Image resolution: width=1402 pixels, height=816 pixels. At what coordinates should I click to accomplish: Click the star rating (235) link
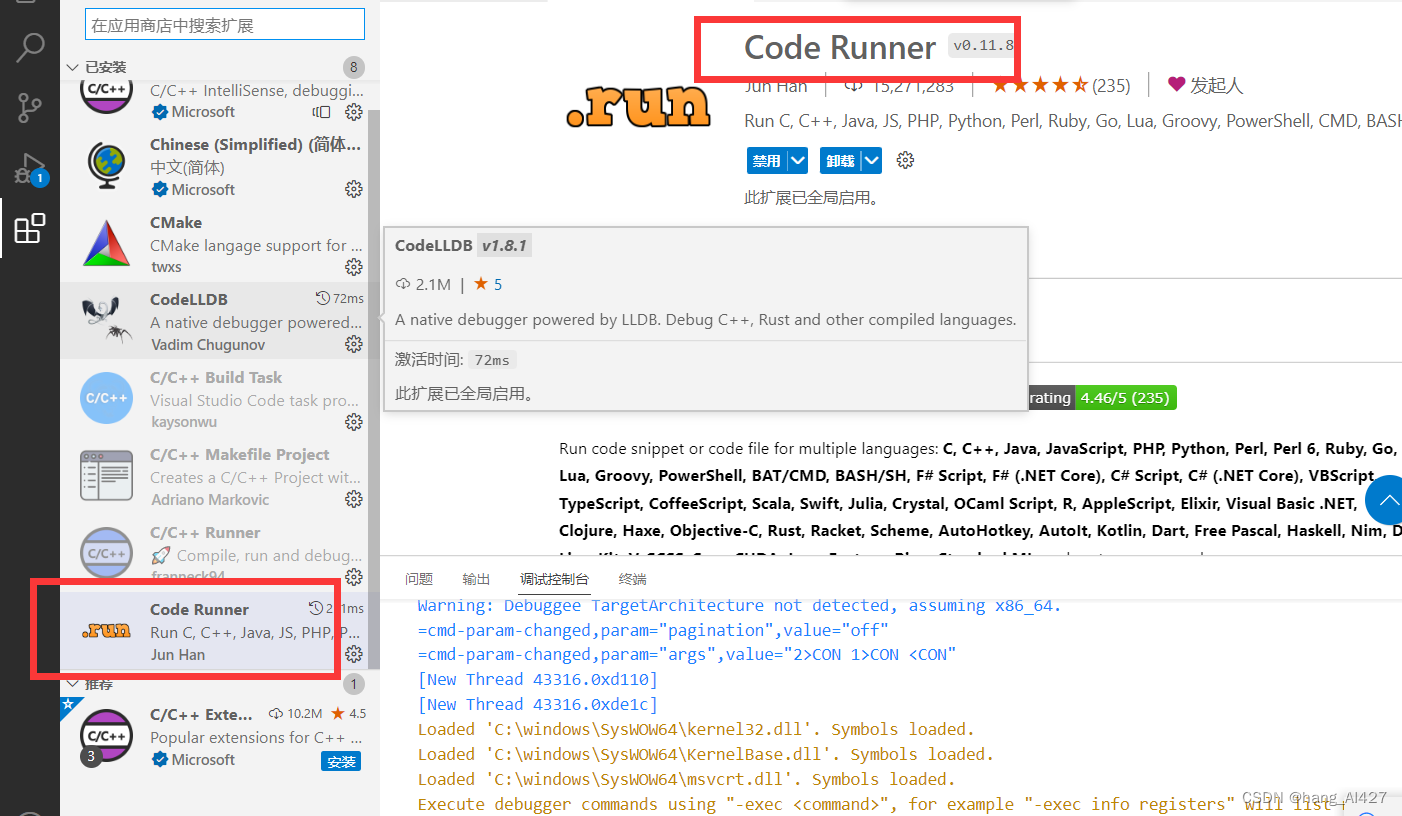1061,85
